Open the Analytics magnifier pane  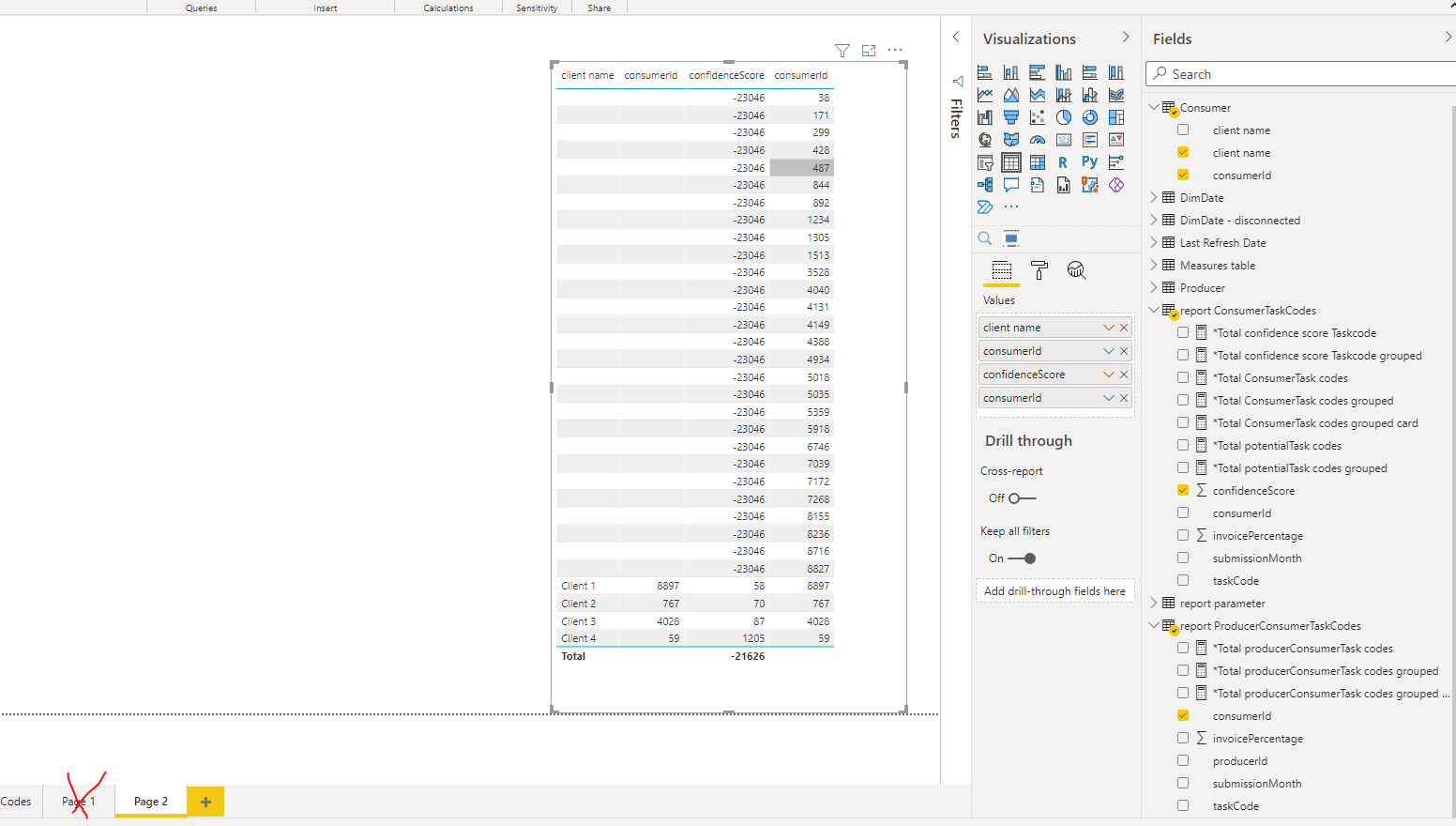tap(1076, 270)
